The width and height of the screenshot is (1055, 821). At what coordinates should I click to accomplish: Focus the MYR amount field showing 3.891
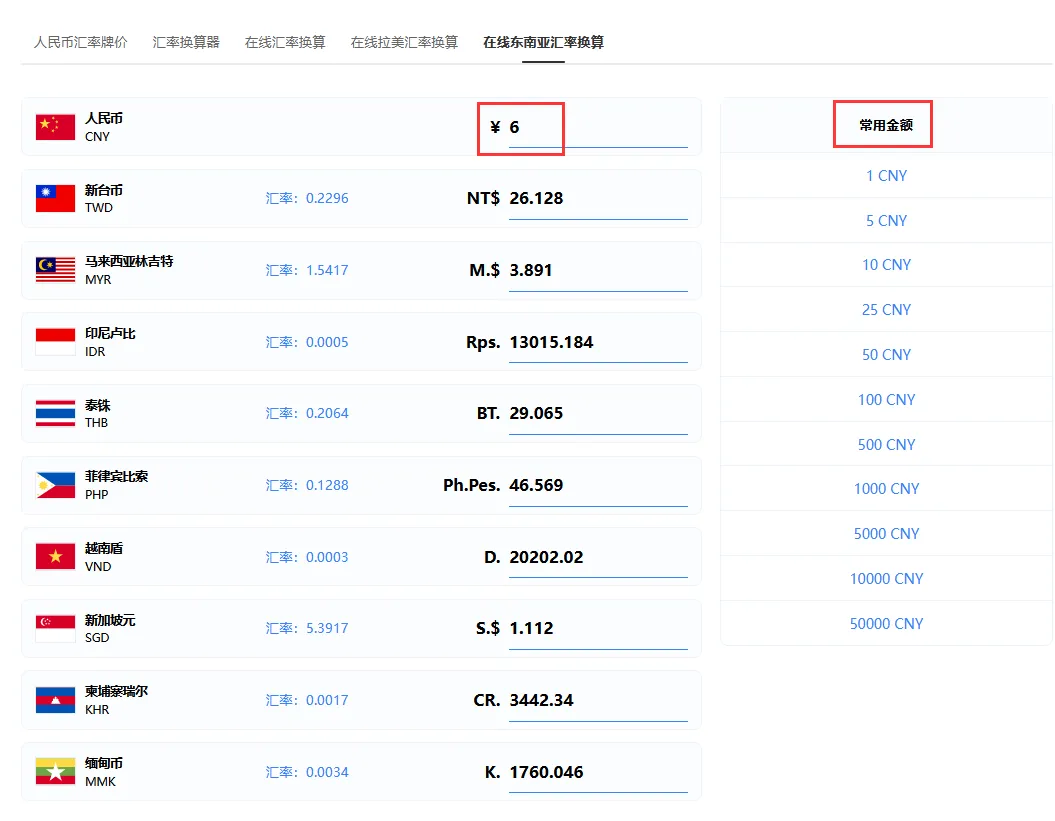598,271
